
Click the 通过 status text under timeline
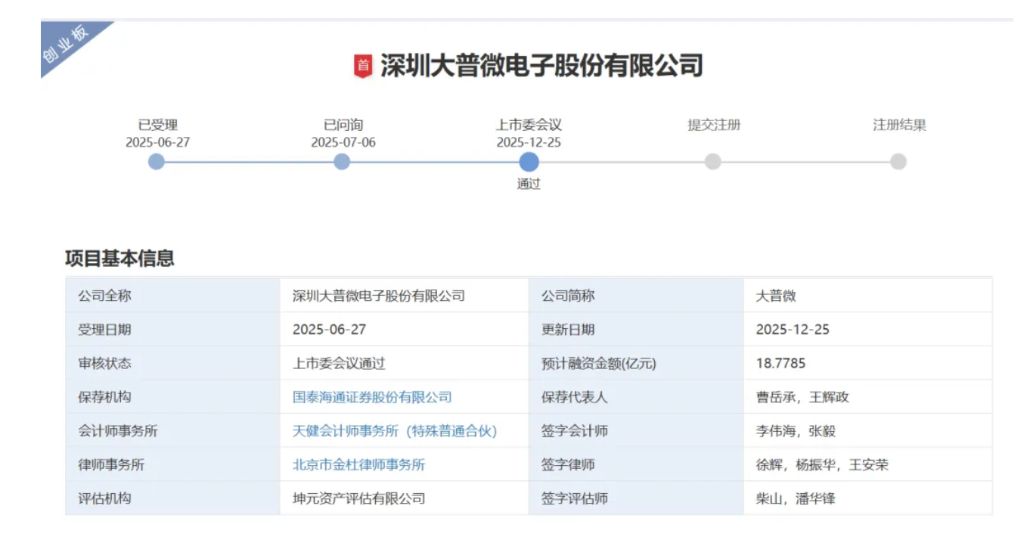[529, 184]
